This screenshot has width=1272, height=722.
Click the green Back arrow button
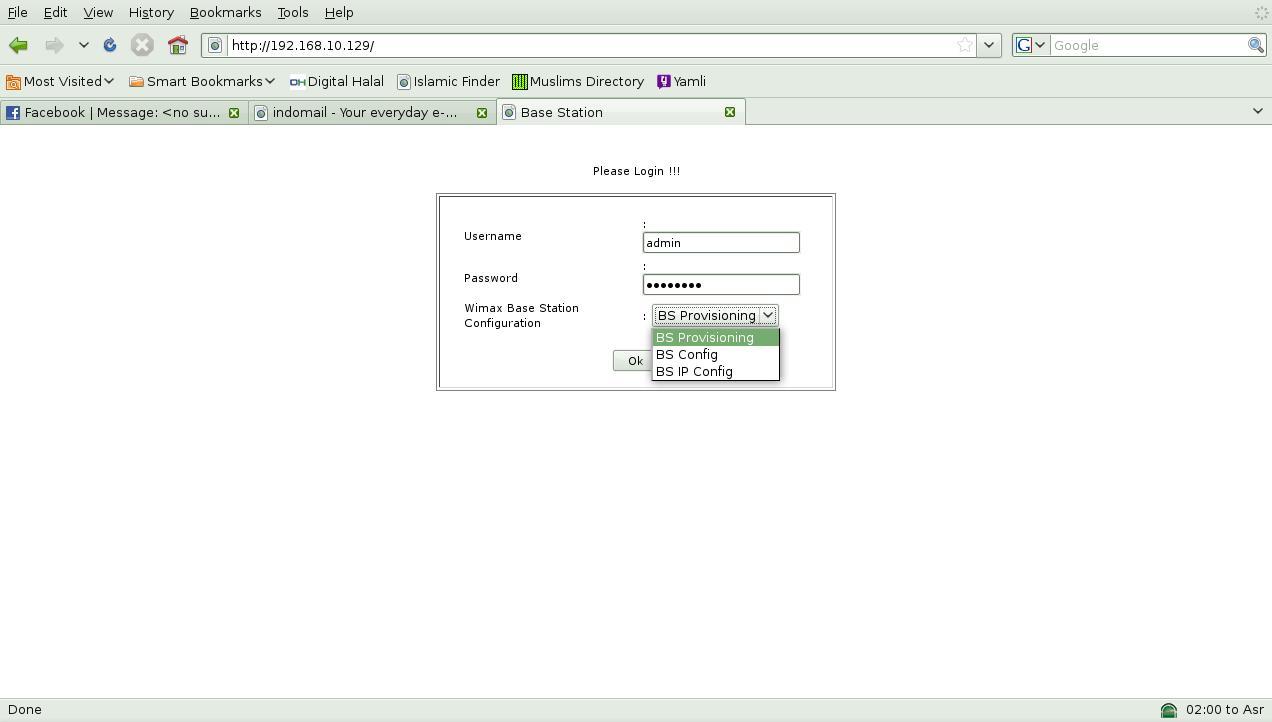pyautogui.click(x=18, y=45)
